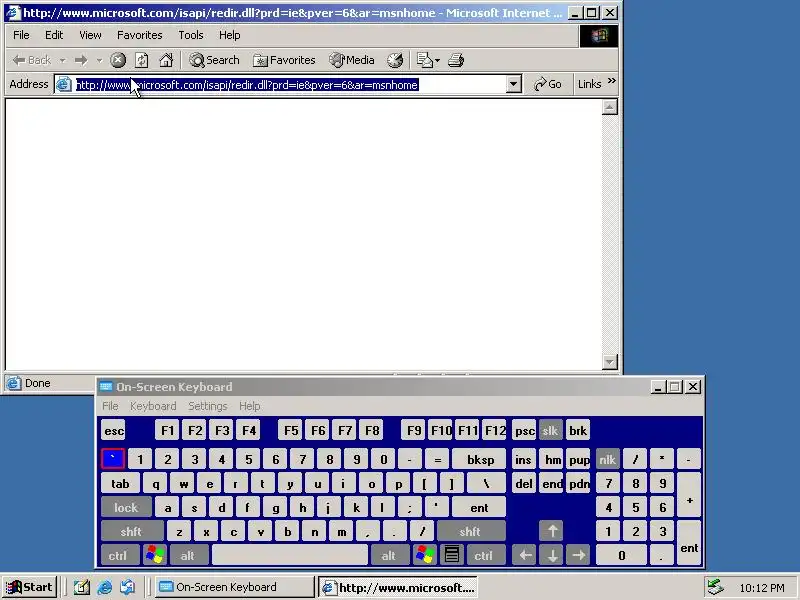Print the page with the printer icon
This screenshot has width=800, height=600.
point(456,60)
